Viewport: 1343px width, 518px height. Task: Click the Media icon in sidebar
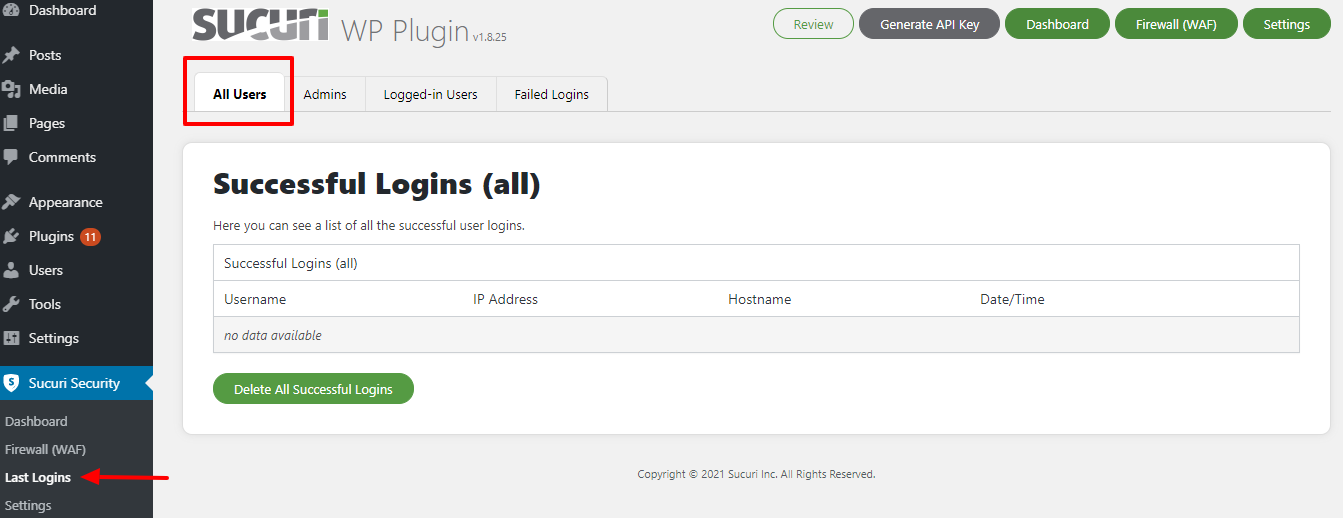11,89
